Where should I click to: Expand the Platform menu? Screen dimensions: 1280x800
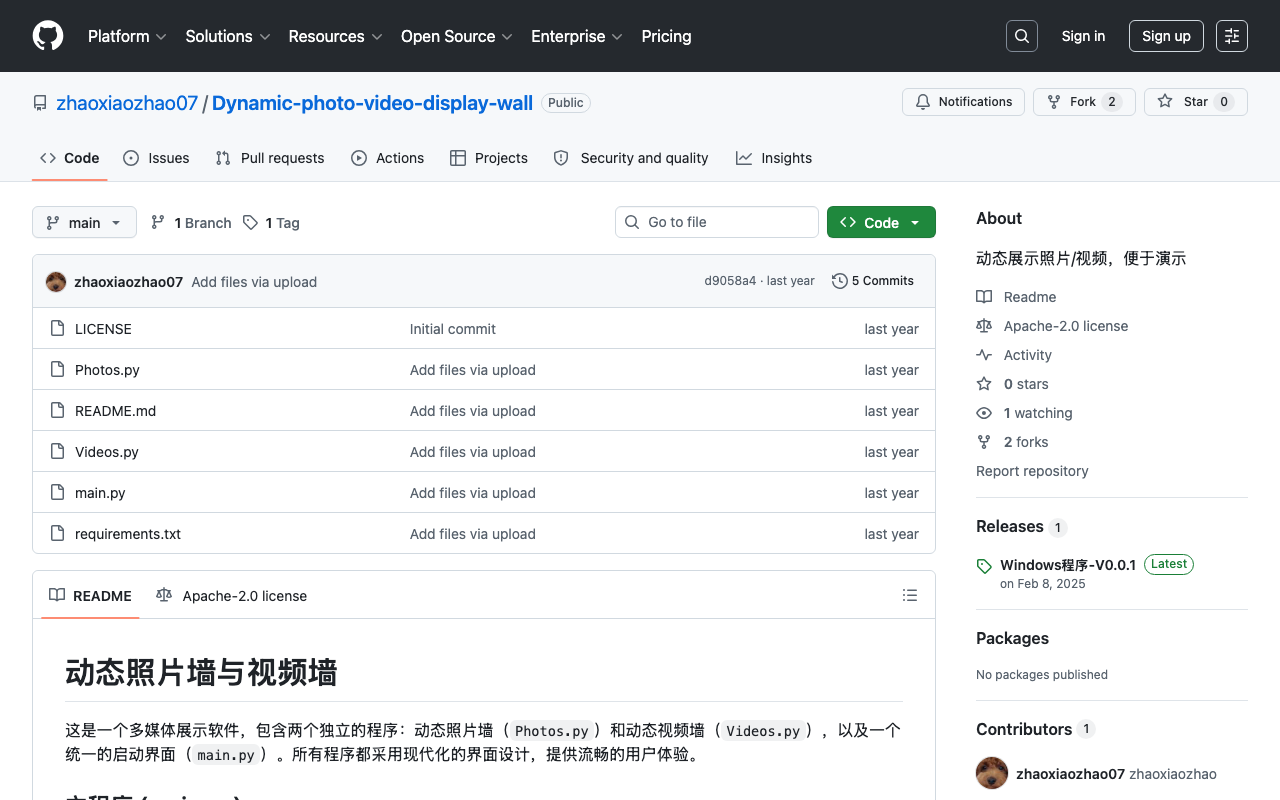coord(127,36)
